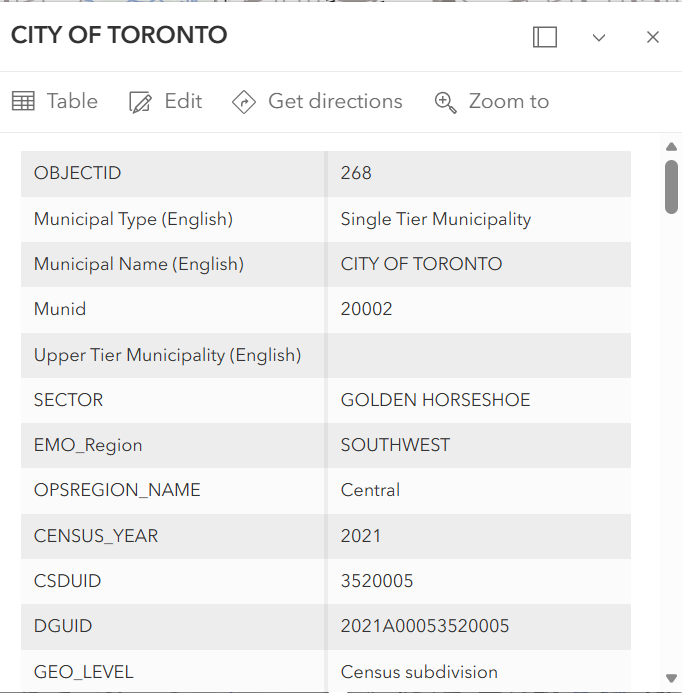682x693 pixels.
Task: Click the Municipal Name (English) label
Action: pos(139,264)
